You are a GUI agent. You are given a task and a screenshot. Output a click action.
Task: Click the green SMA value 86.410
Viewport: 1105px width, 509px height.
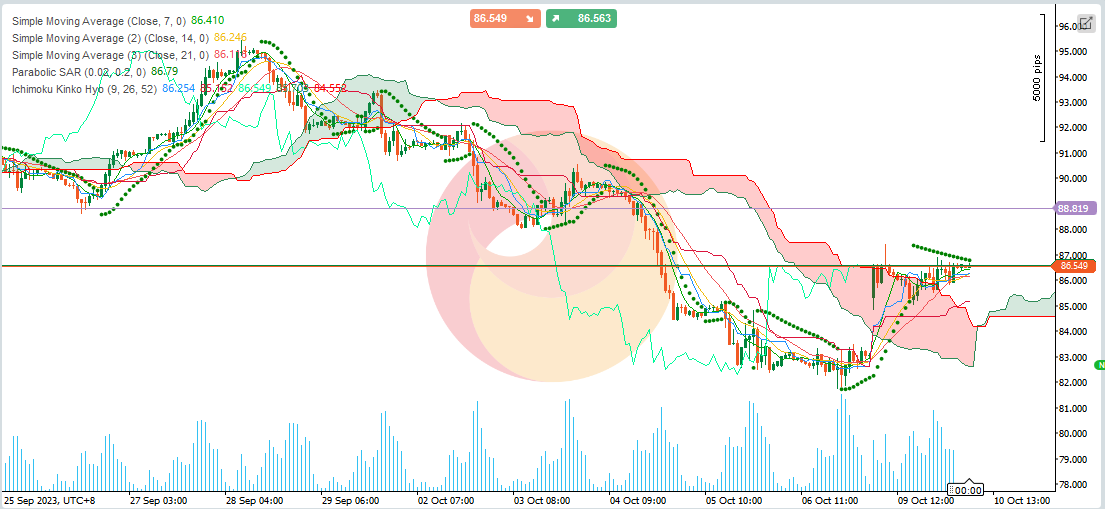click(x=207, y=21)
